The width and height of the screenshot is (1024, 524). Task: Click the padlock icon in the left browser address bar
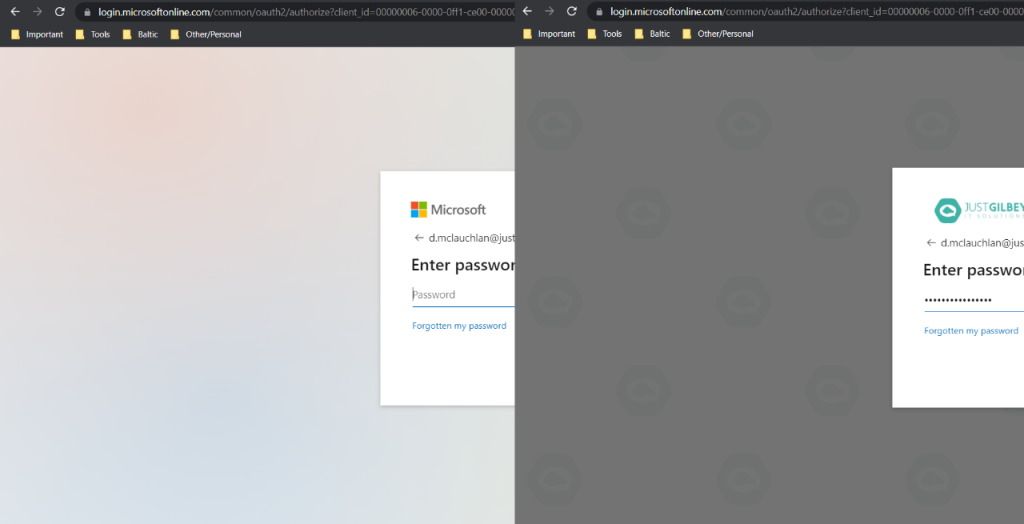87,12
